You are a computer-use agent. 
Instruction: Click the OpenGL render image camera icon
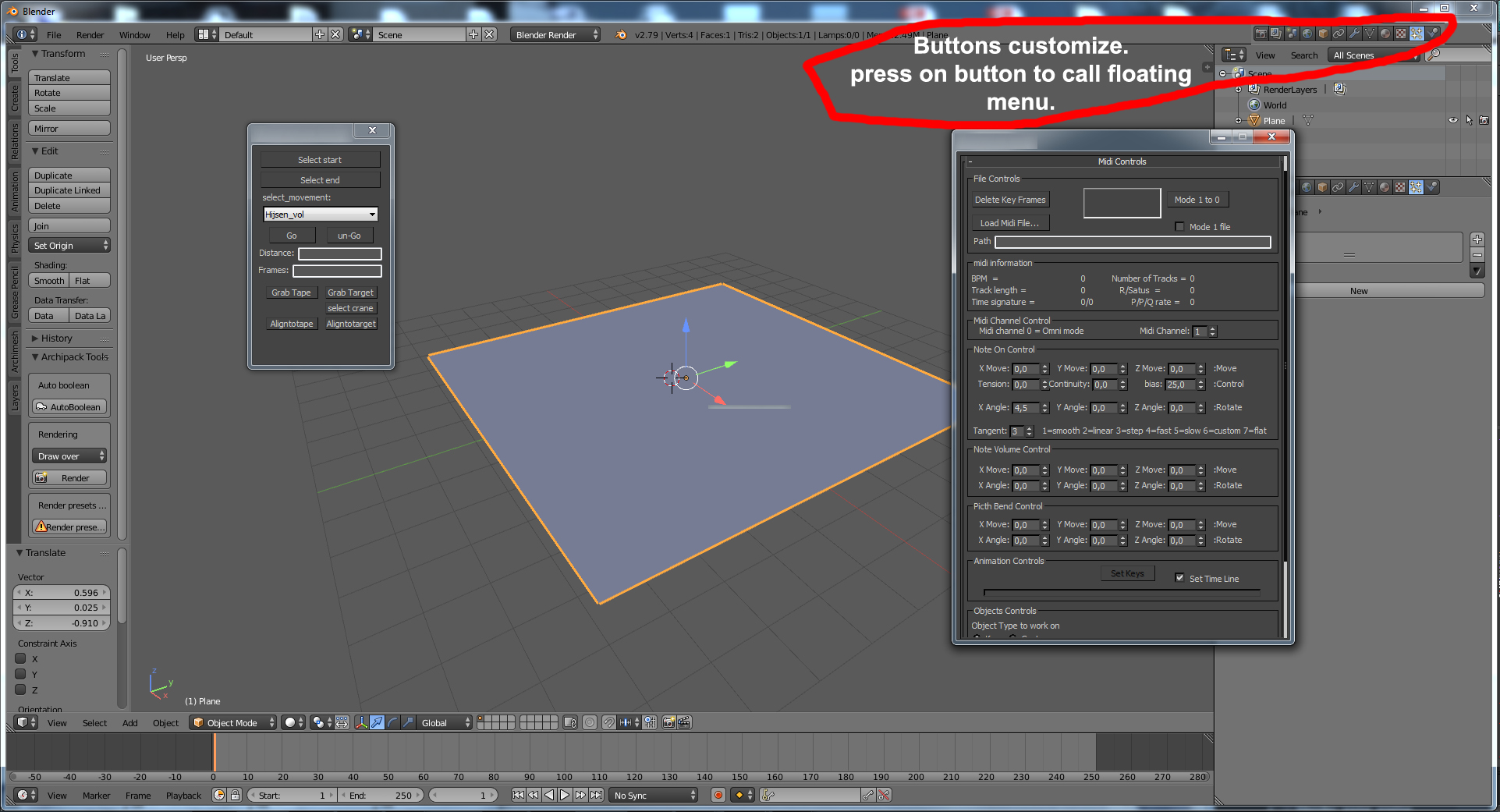coord(668,722)
